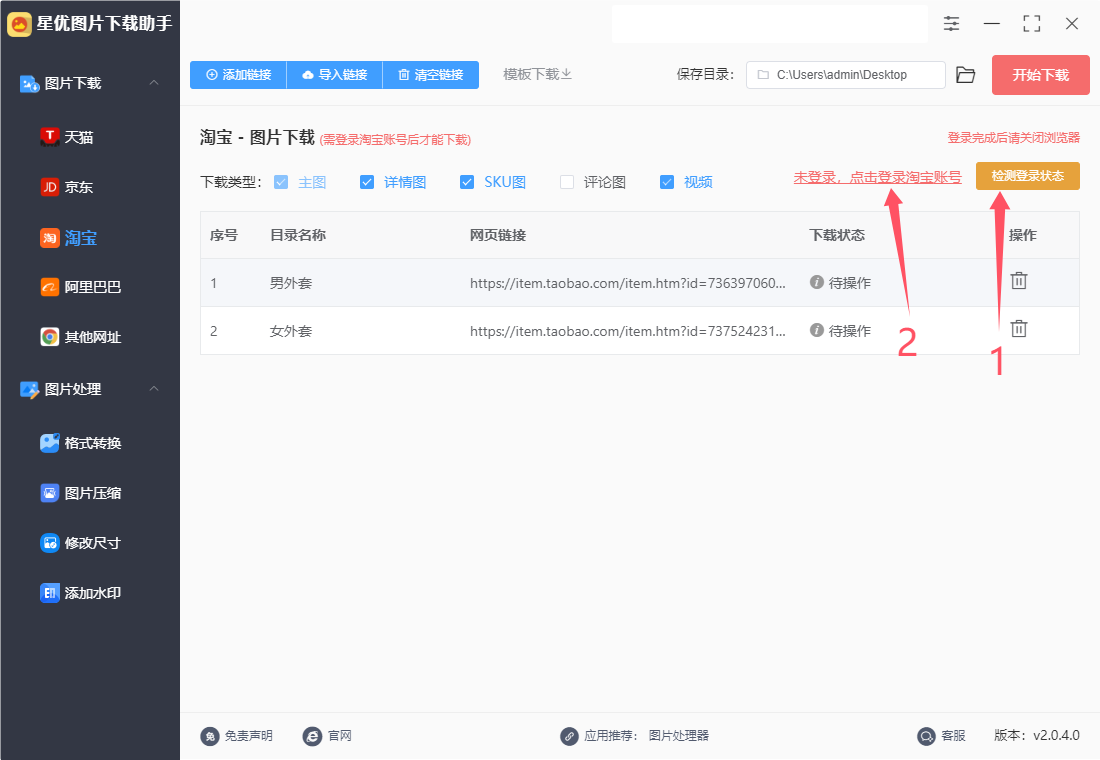Click the 女外套 taobao URL ending 737524231
This screenshot has height=760, width=1100.
(628, 331)
